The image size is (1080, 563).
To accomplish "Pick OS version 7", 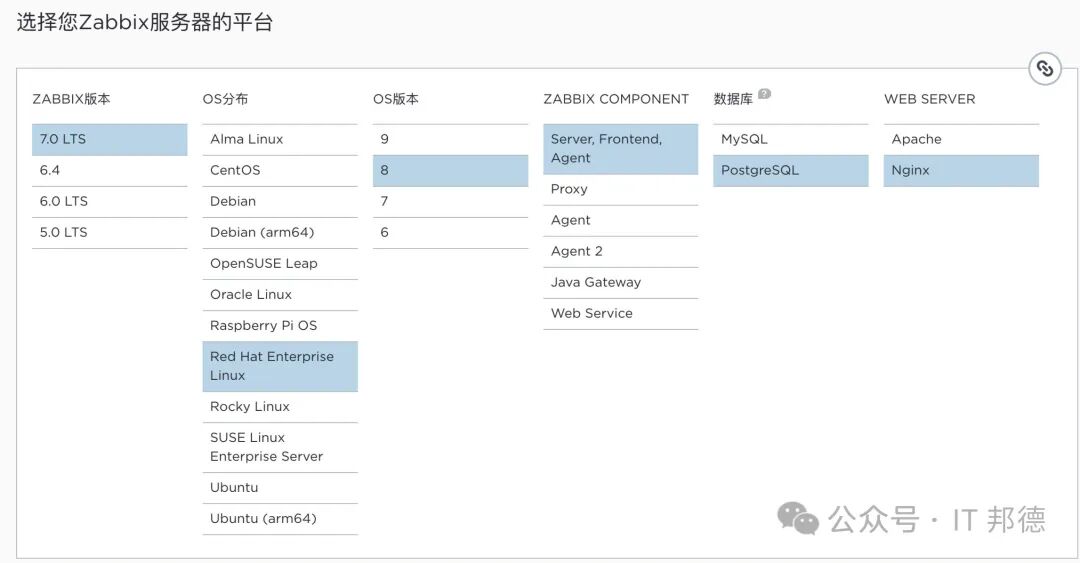I will [450, 201].
